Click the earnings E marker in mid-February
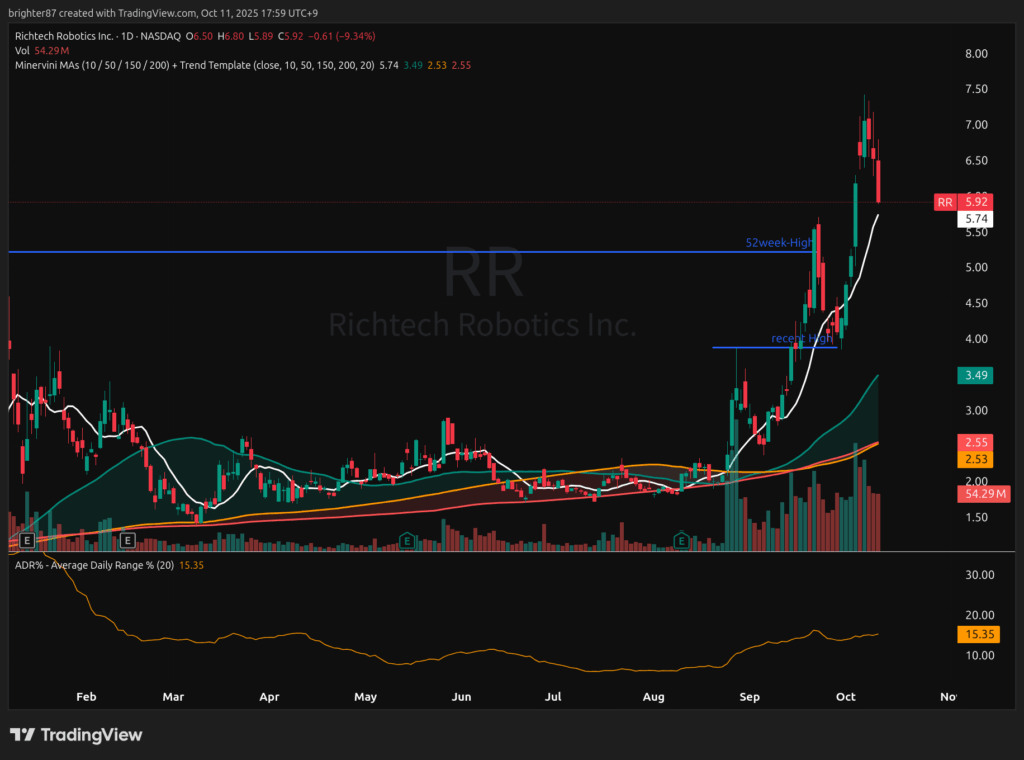This screenshot has width=1024, height=760. click(x=128, y=541)
